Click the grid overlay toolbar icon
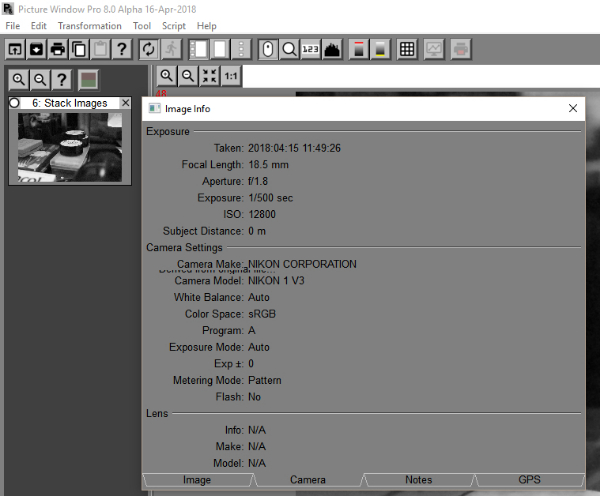Screen dimensions: 600x496 pos(408,49)
